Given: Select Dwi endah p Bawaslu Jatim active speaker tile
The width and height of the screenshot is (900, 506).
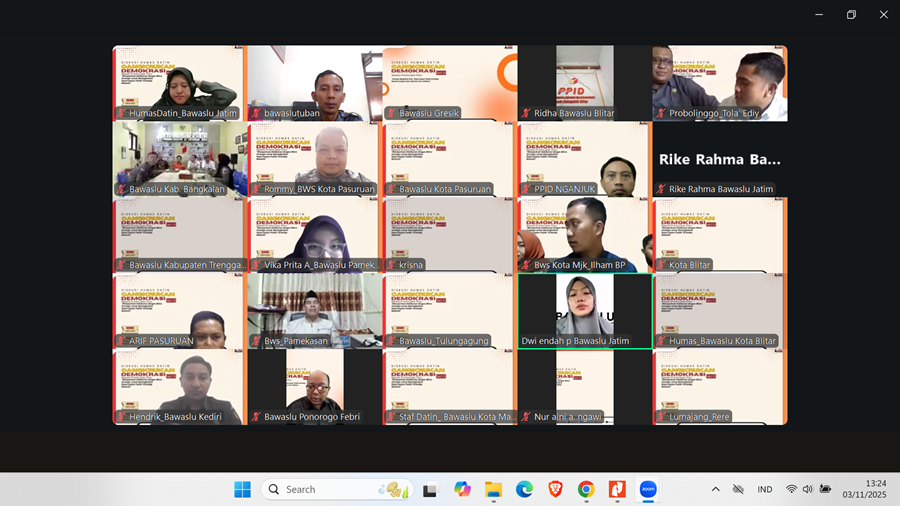Looking at the screenshot, I should click(x=585, y=311).
